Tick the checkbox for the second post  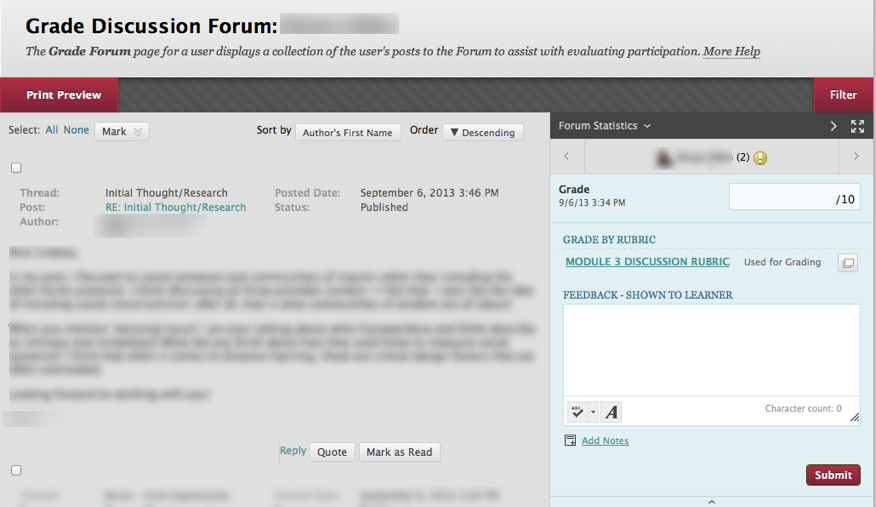16,470
